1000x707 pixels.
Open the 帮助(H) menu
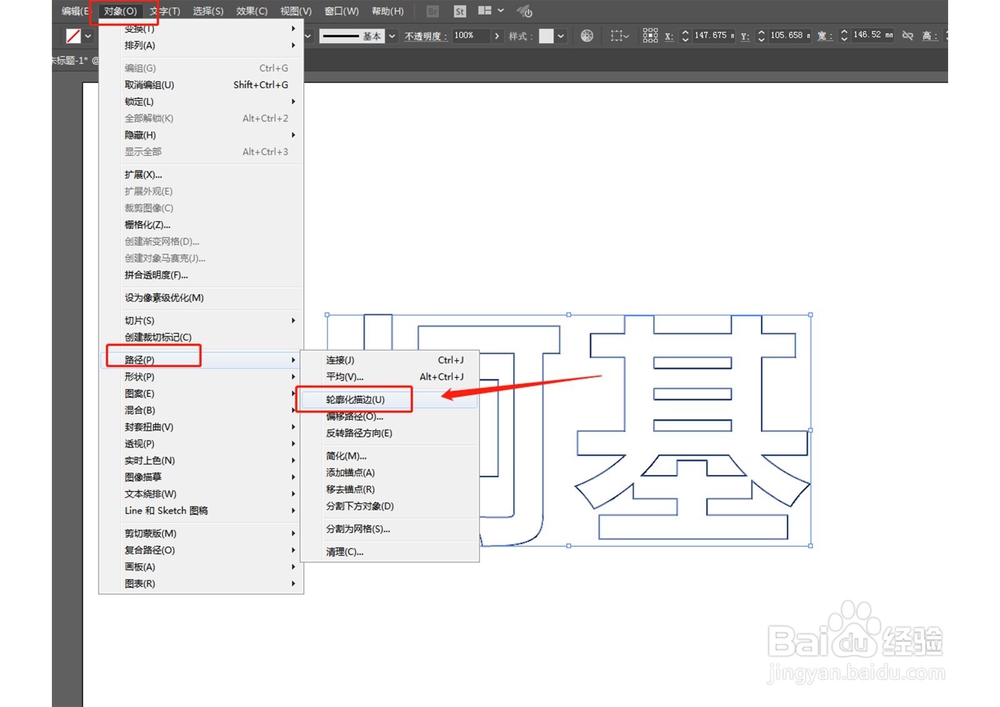[388, 11]
